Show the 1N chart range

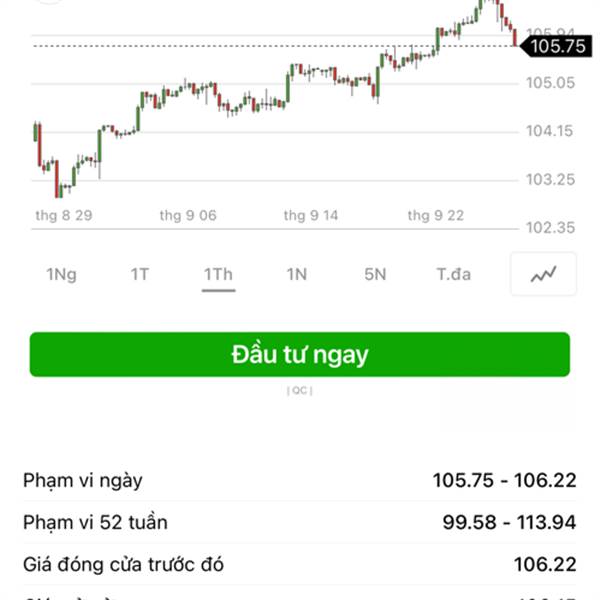(x=296, y=274)
